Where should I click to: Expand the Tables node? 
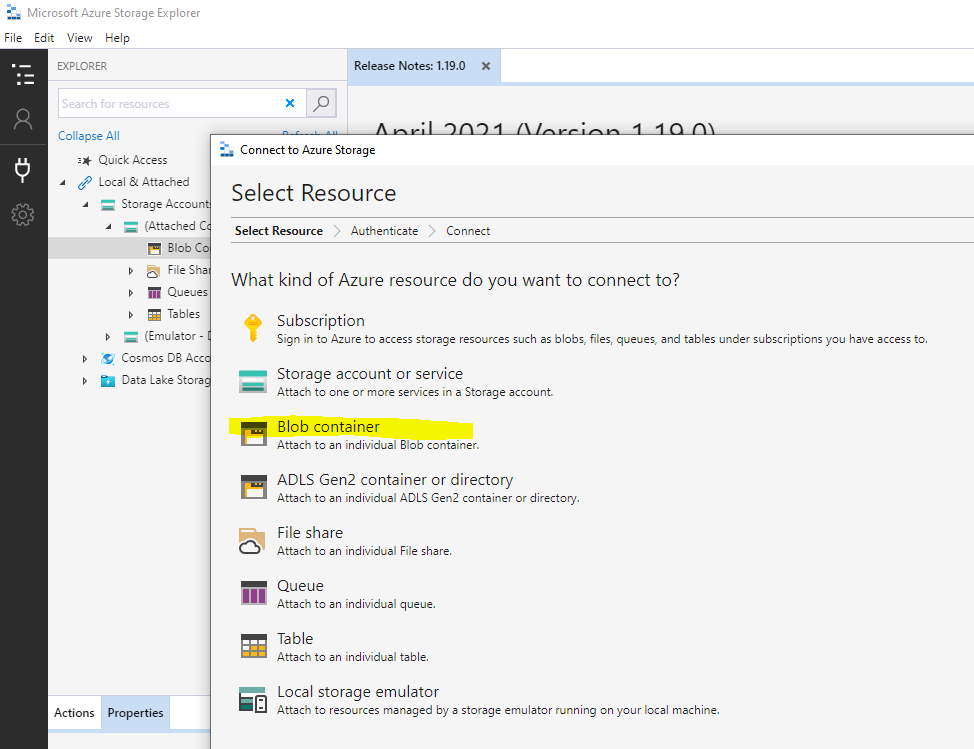(130, 315)
